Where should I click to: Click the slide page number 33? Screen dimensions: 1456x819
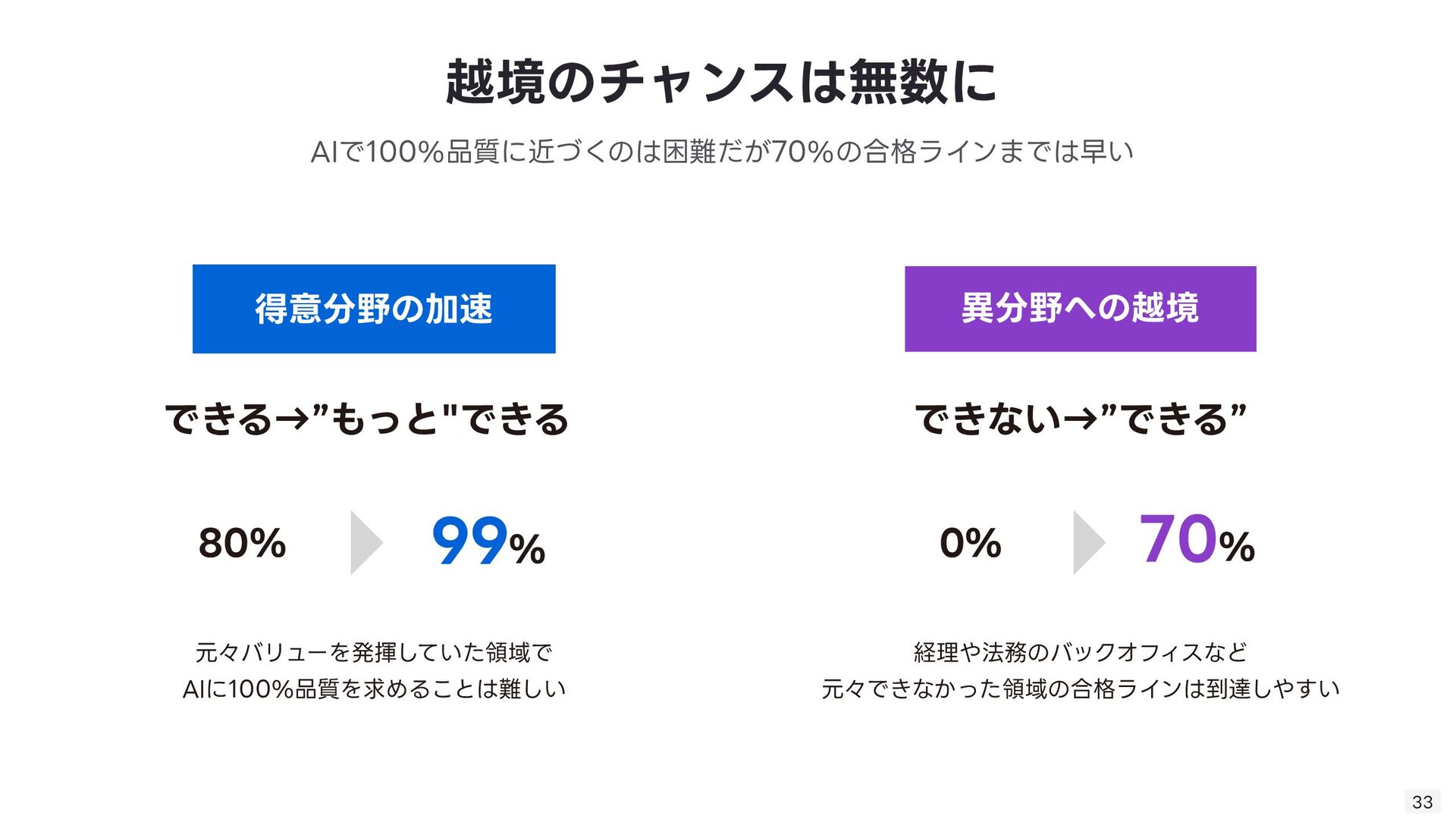click(1422, 802)
